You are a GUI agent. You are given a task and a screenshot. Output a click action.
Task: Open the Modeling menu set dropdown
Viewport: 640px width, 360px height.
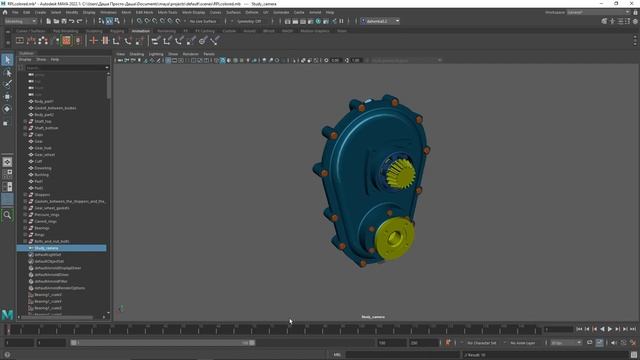point(20,21)
